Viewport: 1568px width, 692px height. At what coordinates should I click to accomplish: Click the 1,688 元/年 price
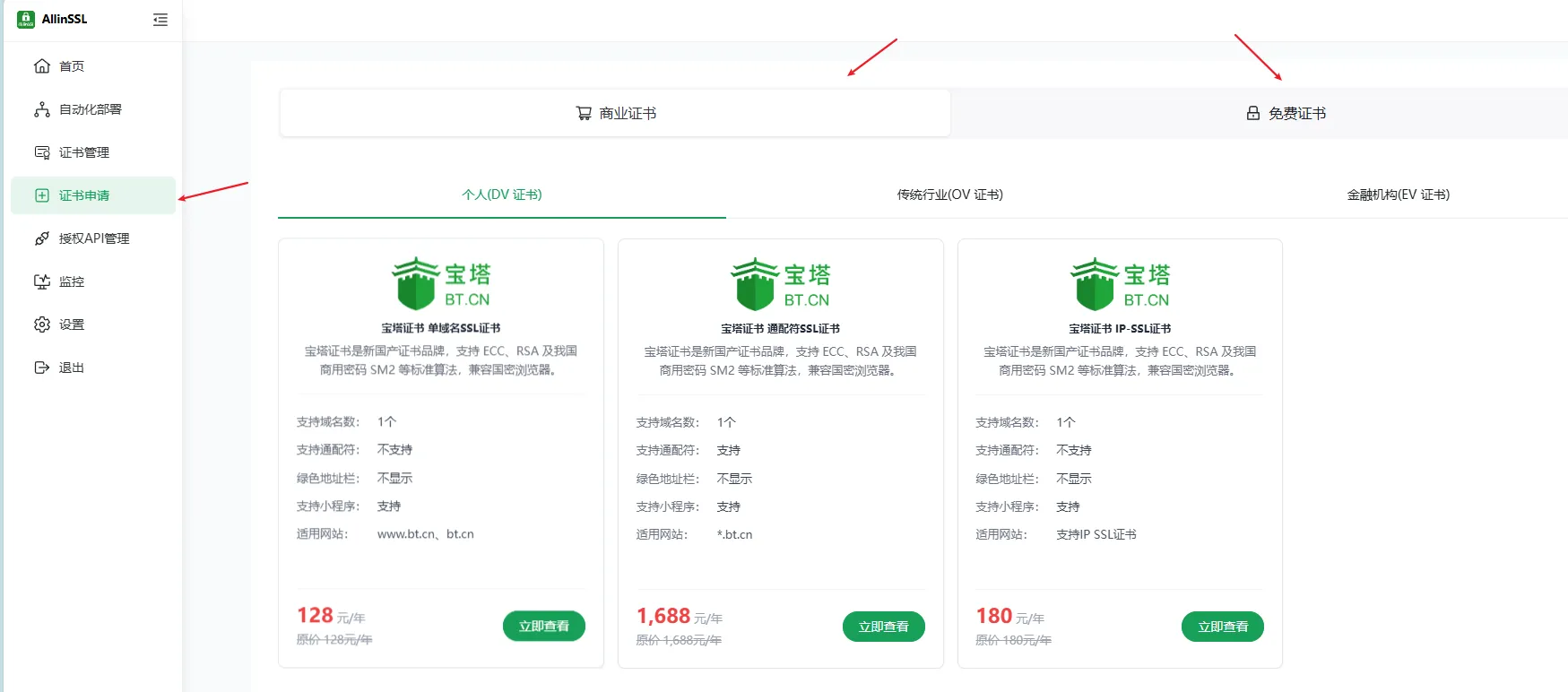[x=680, y=617]
